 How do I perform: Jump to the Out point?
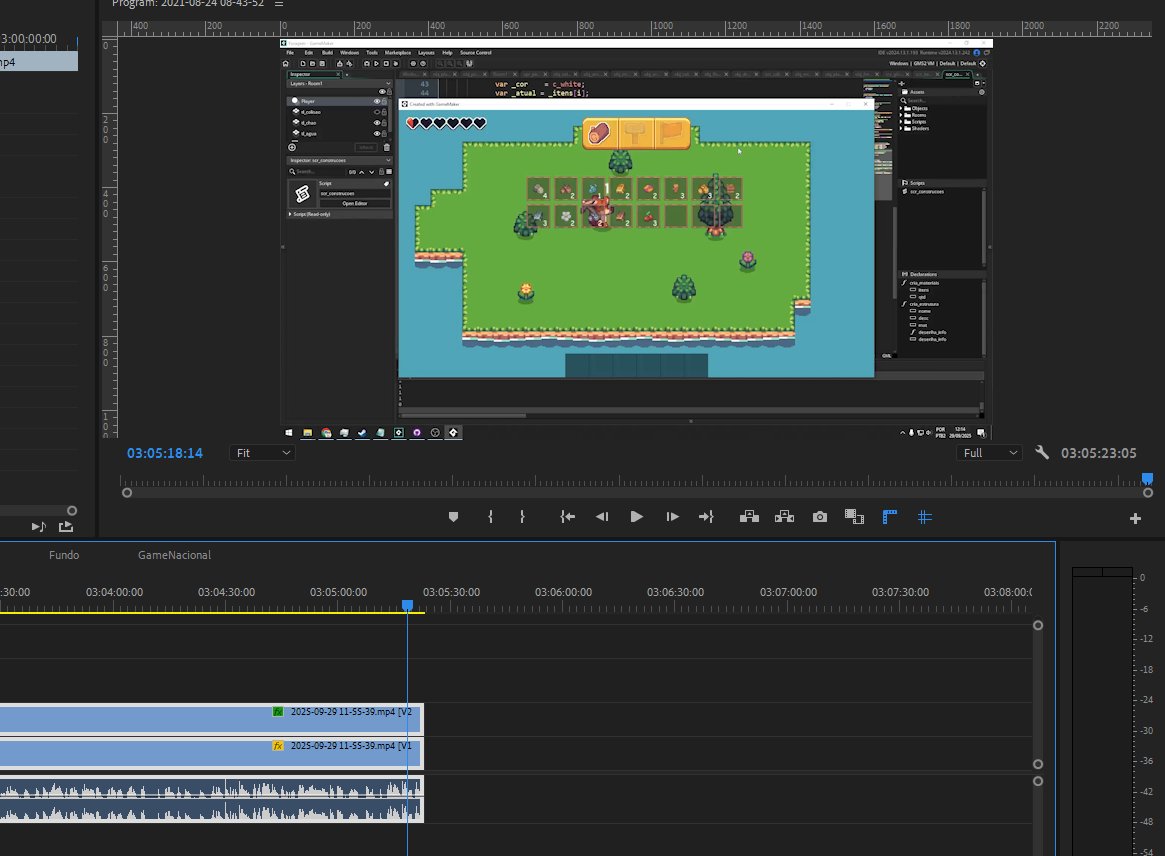[x=706, y=516]
